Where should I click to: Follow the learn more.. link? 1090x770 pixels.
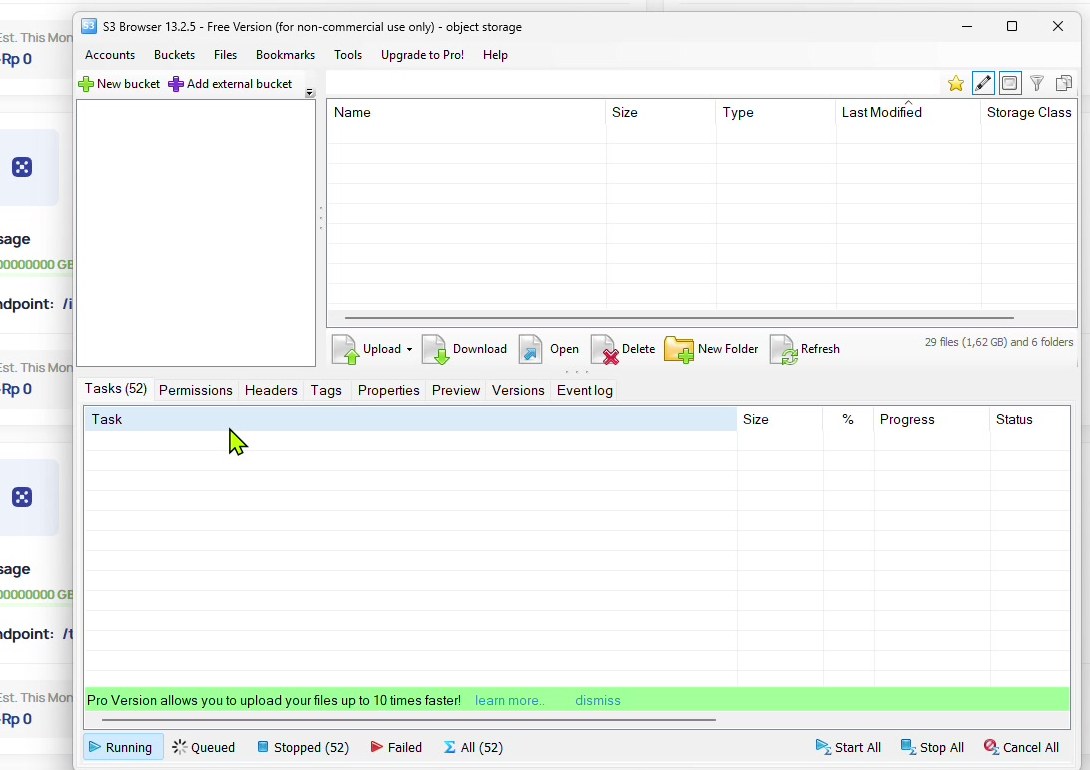click(x=510, y=701)
